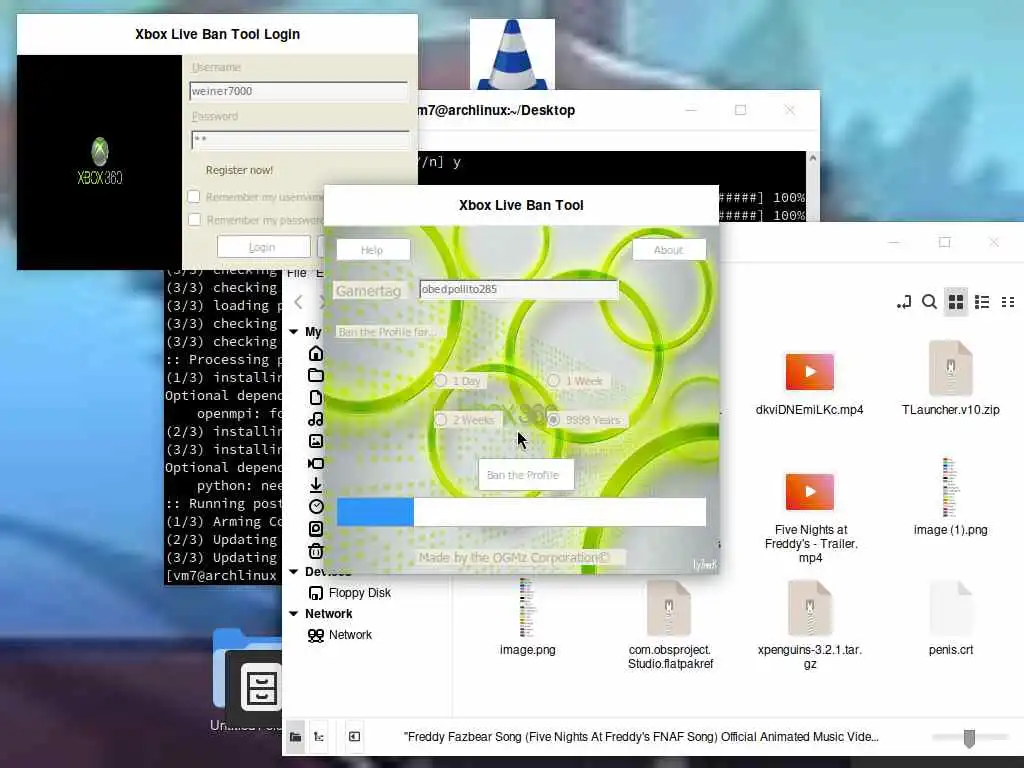Screen dimensions: 1024x768
Task: Click the Username field in login window
Action: coord(298,91)
